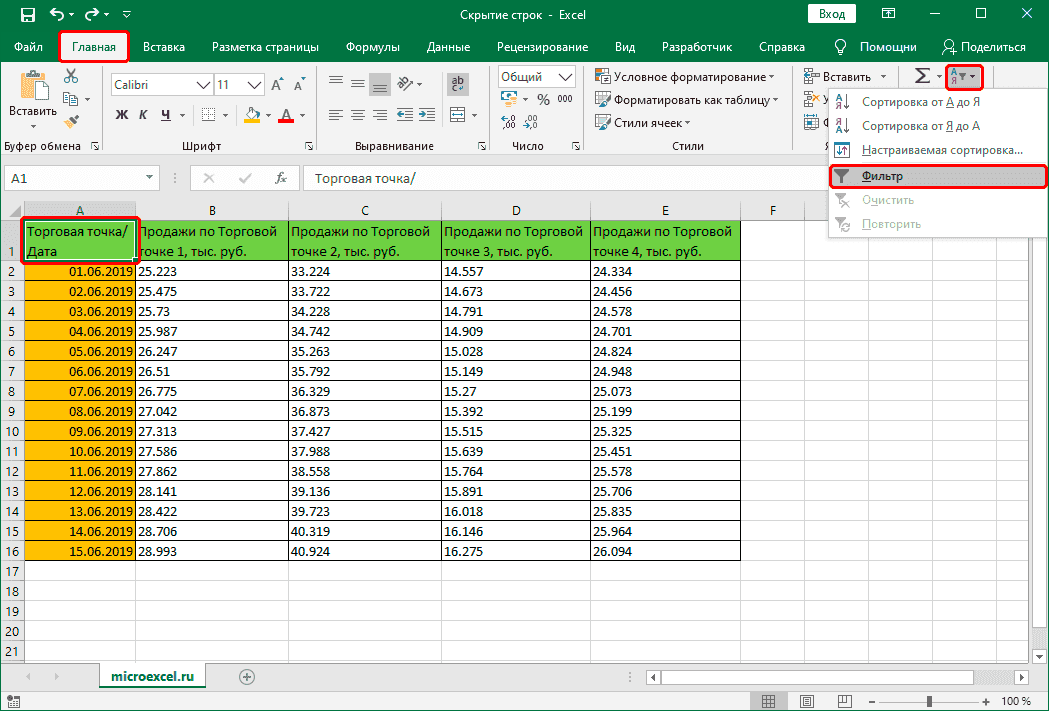
Task: Click the increase decimal places icon
Action: 507,121
